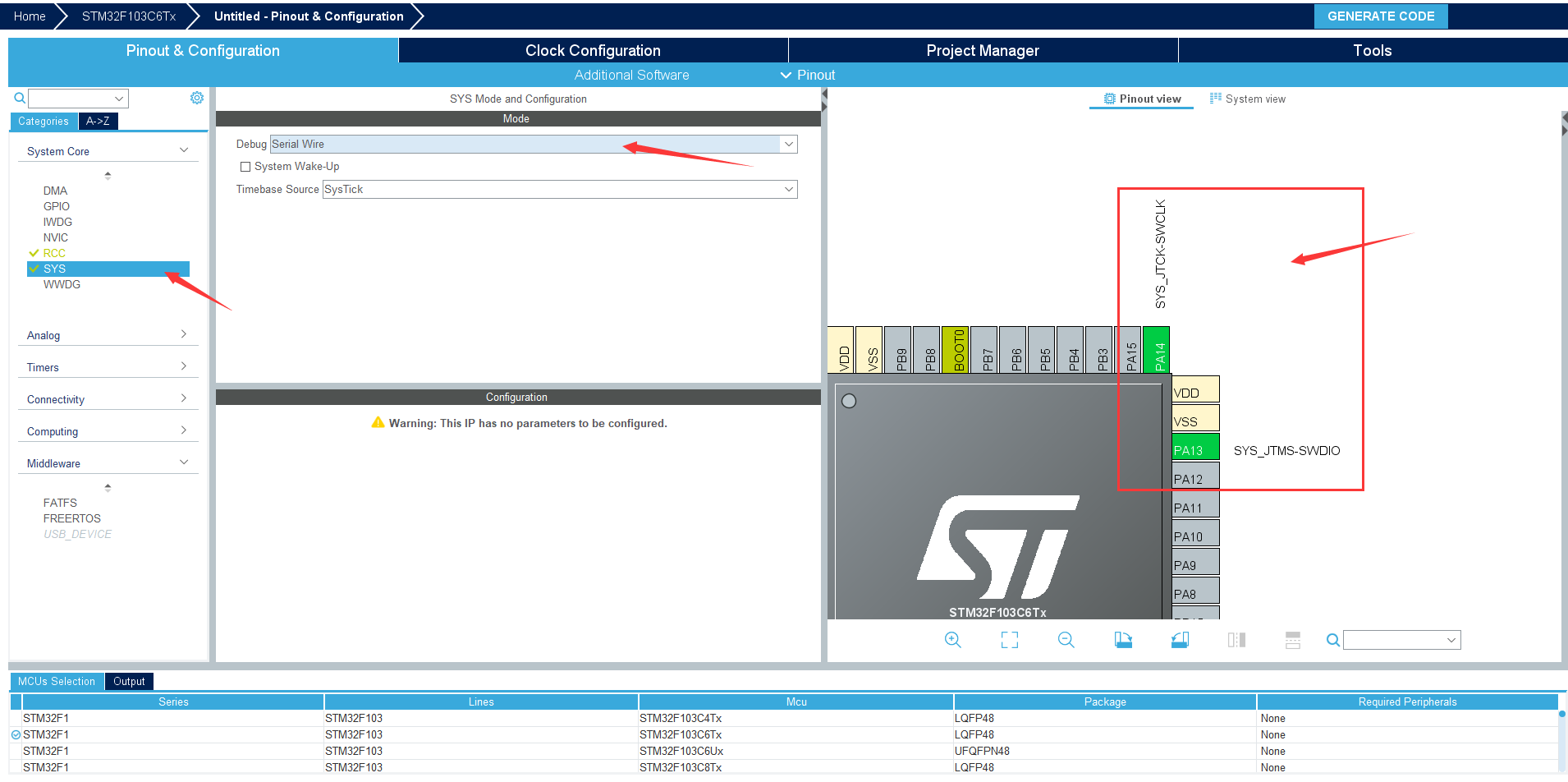Open Additional Software
The image size is (1568, 782).
point(631,75)
